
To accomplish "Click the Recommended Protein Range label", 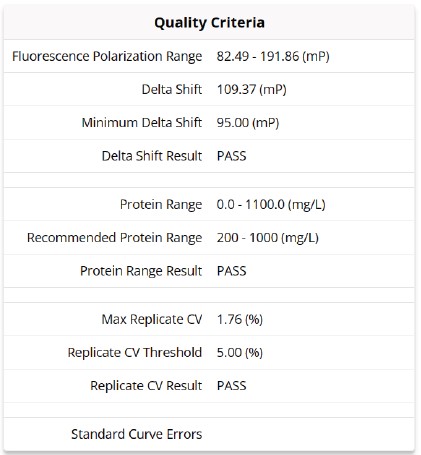I will [x=114, y=238].
